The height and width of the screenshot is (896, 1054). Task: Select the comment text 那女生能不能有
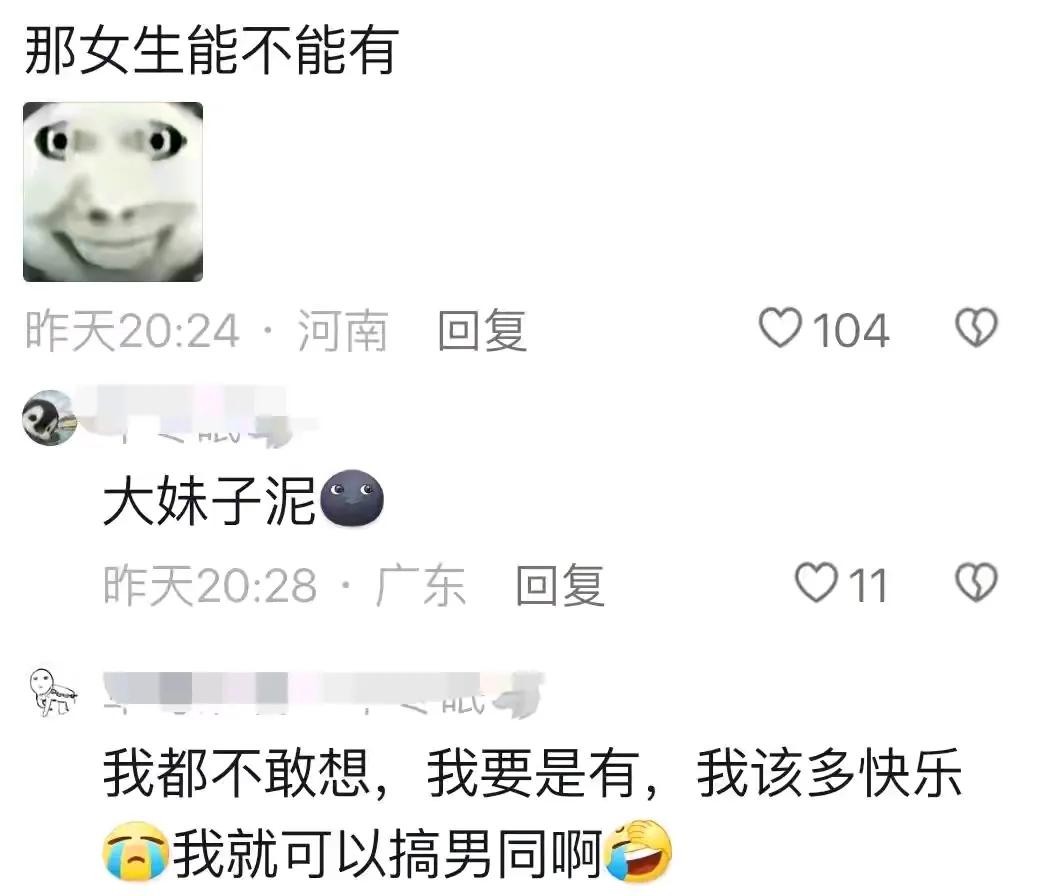click(x=212, y=50)
